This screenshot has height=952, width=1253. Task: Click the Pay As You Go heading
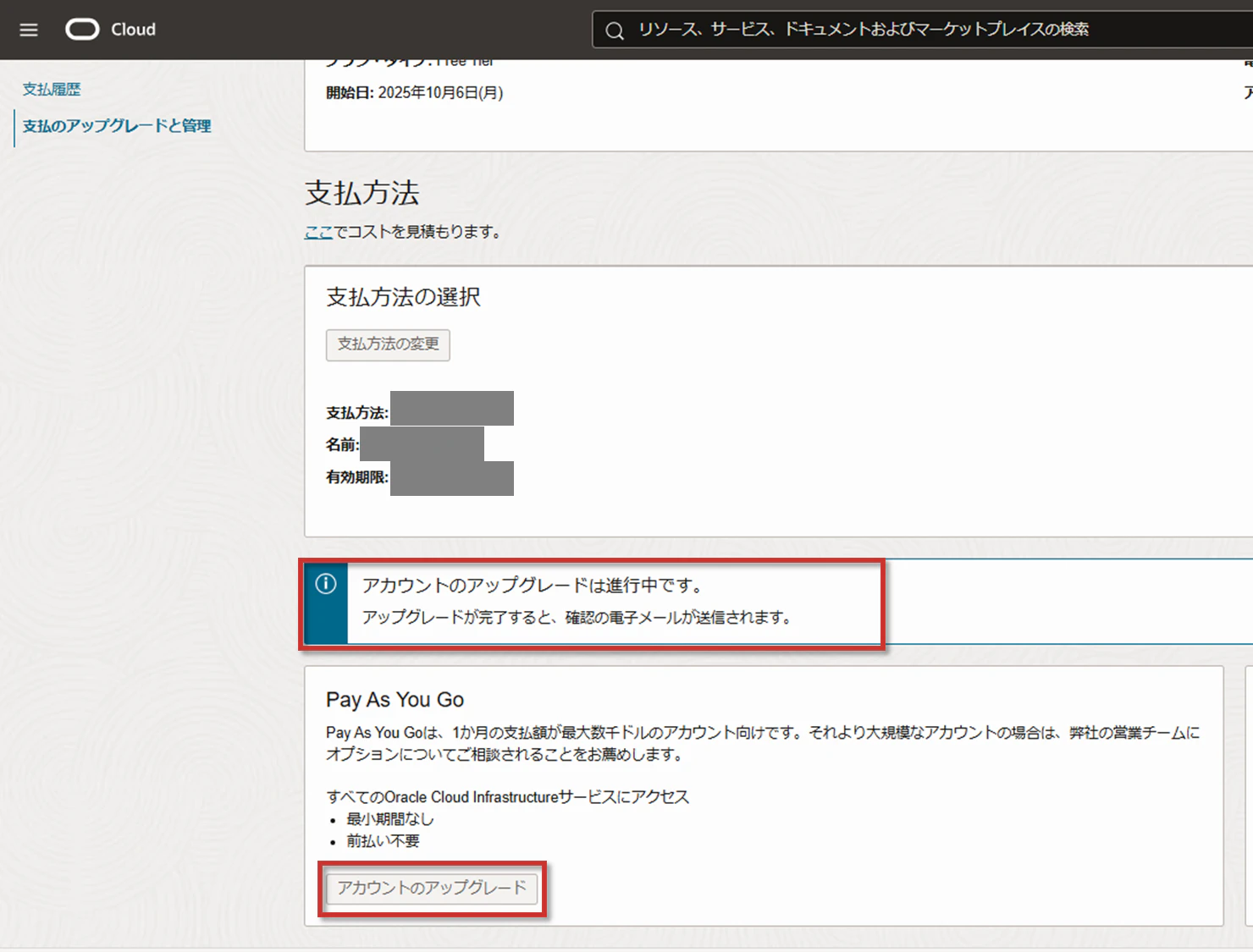tap(395, 700)
